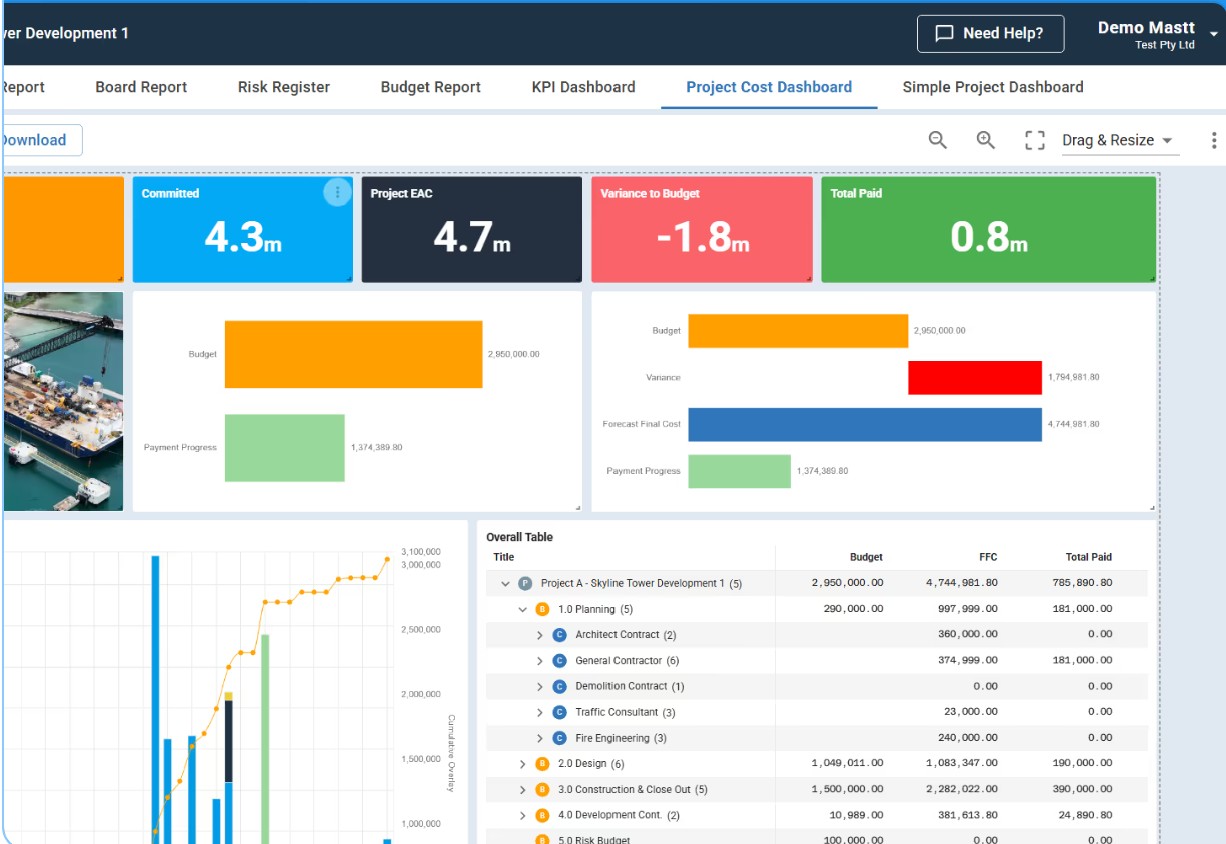Click the construction site aerial photo
Viewport: 1226px width, 844px height.
(x=63, y=401)
